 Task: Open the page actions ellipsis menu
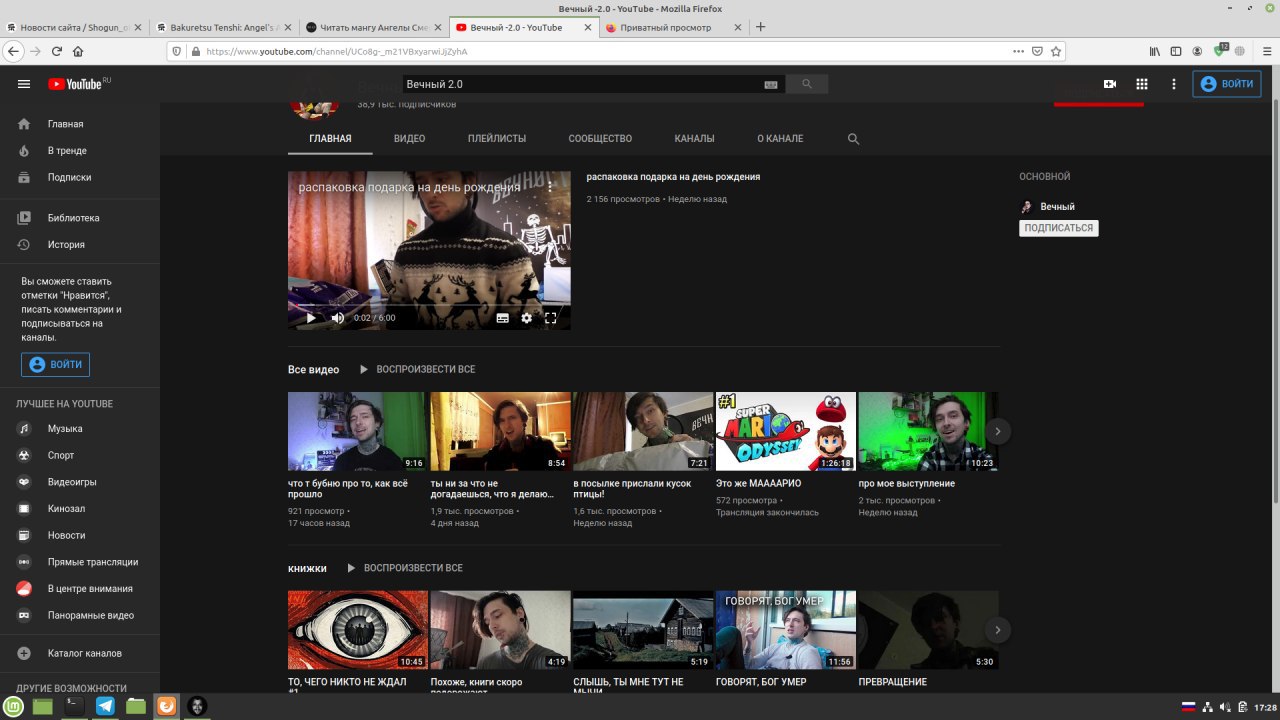click(x=1019, y=51)
